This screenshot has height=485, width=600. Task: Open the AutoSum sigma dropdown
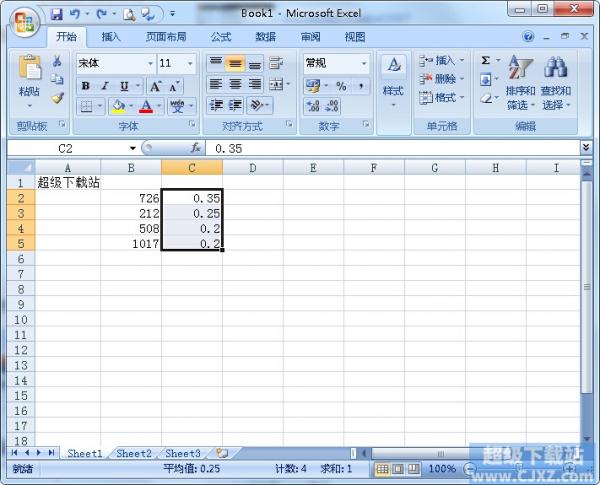pos(498,60)
